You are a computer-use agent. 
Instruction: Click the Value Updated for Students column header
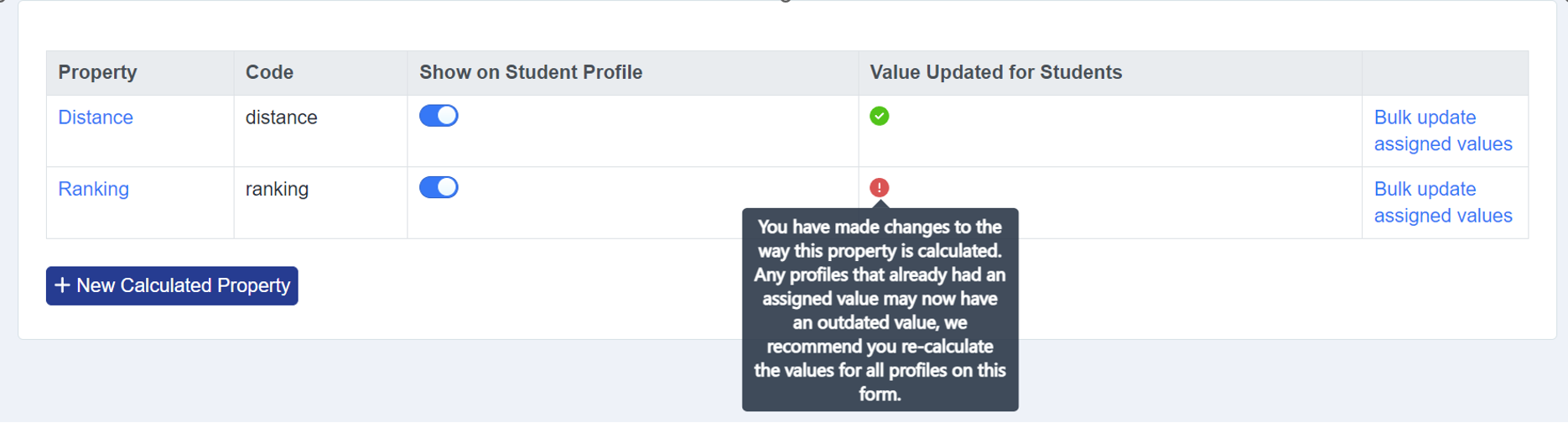click(995, 72)
